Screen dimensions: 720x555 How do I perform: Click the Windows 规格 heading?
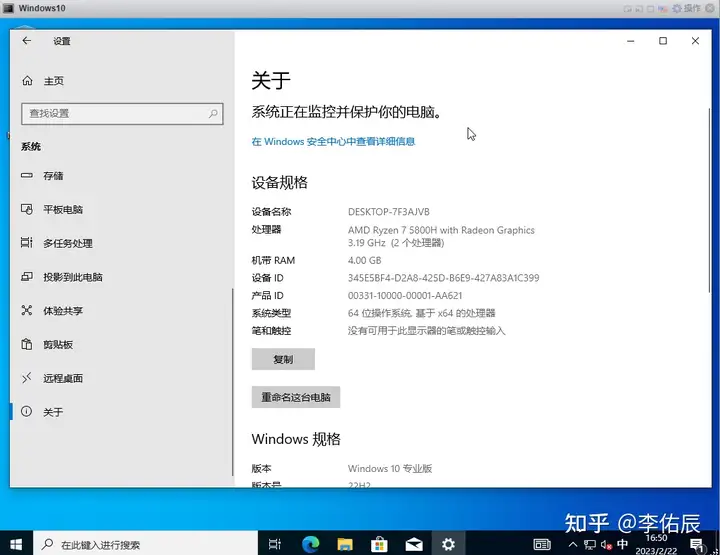point(296,439)
